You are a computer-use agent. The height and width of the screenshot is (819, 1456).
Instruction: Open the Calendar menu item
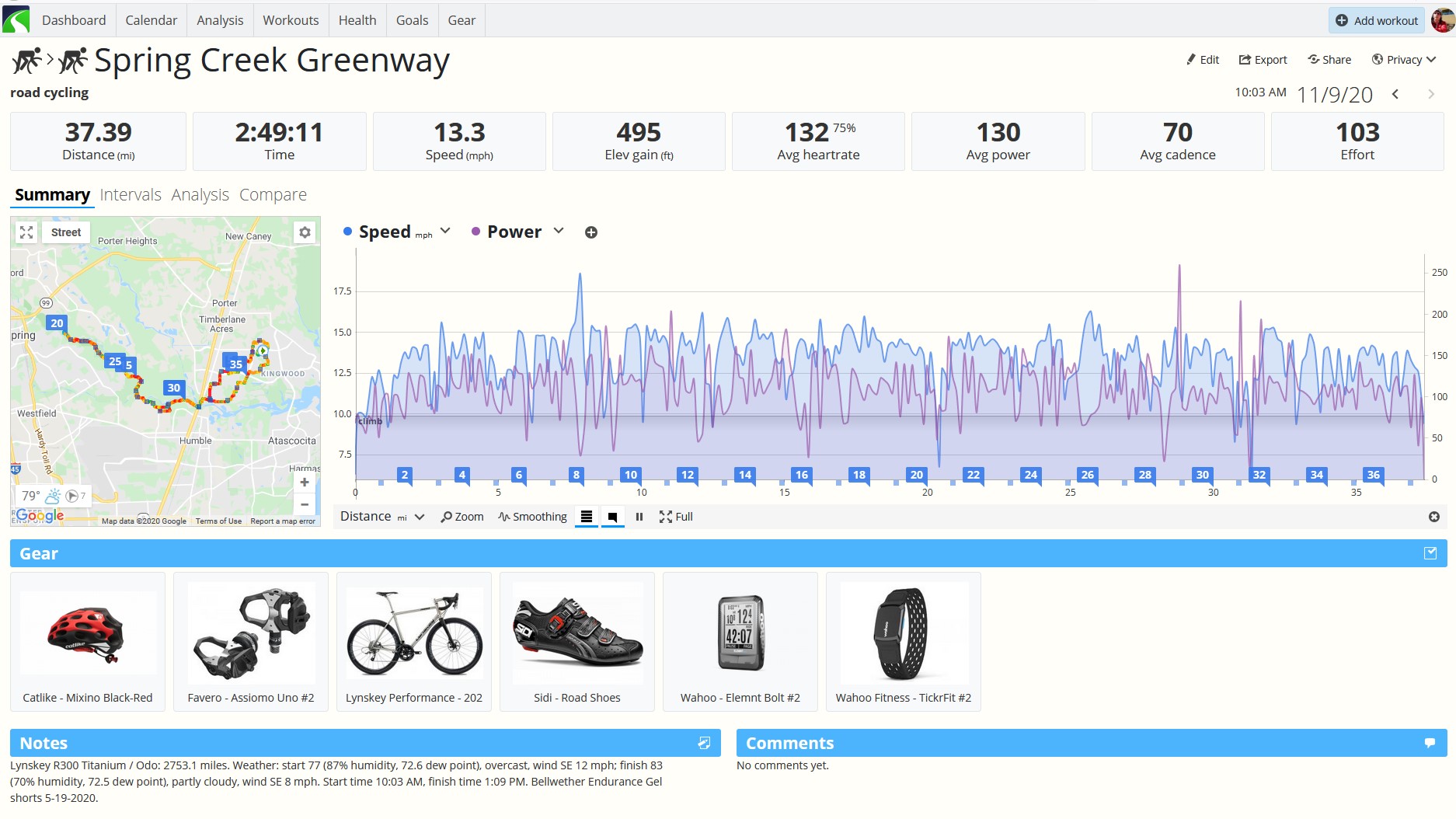click(x=151, y=20)
